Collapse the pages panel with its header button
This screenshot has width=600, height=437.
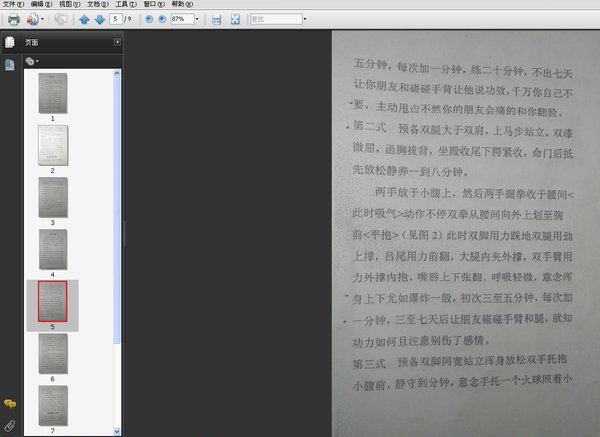[117, 42]
